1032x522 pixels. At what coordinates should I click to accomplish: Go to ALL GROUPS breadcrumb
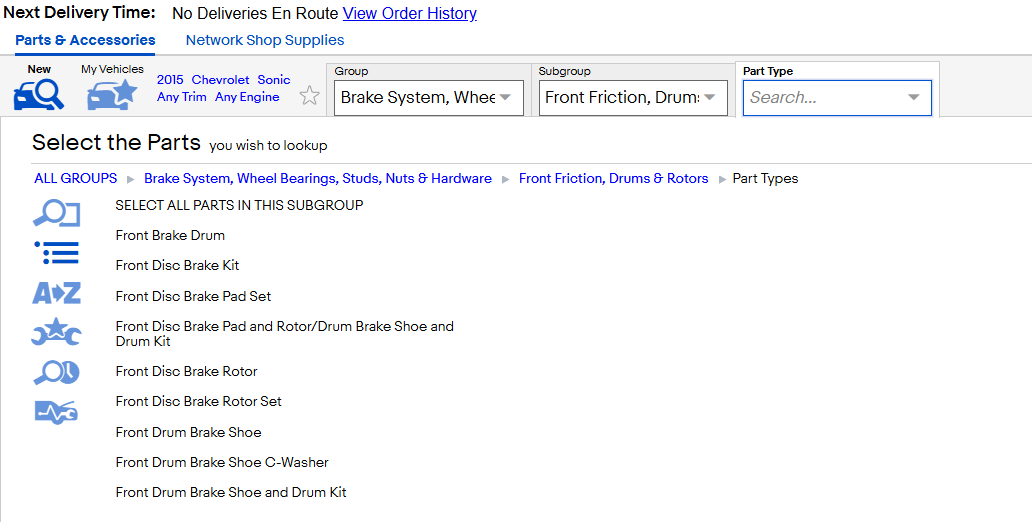click(x=76, y=178)
